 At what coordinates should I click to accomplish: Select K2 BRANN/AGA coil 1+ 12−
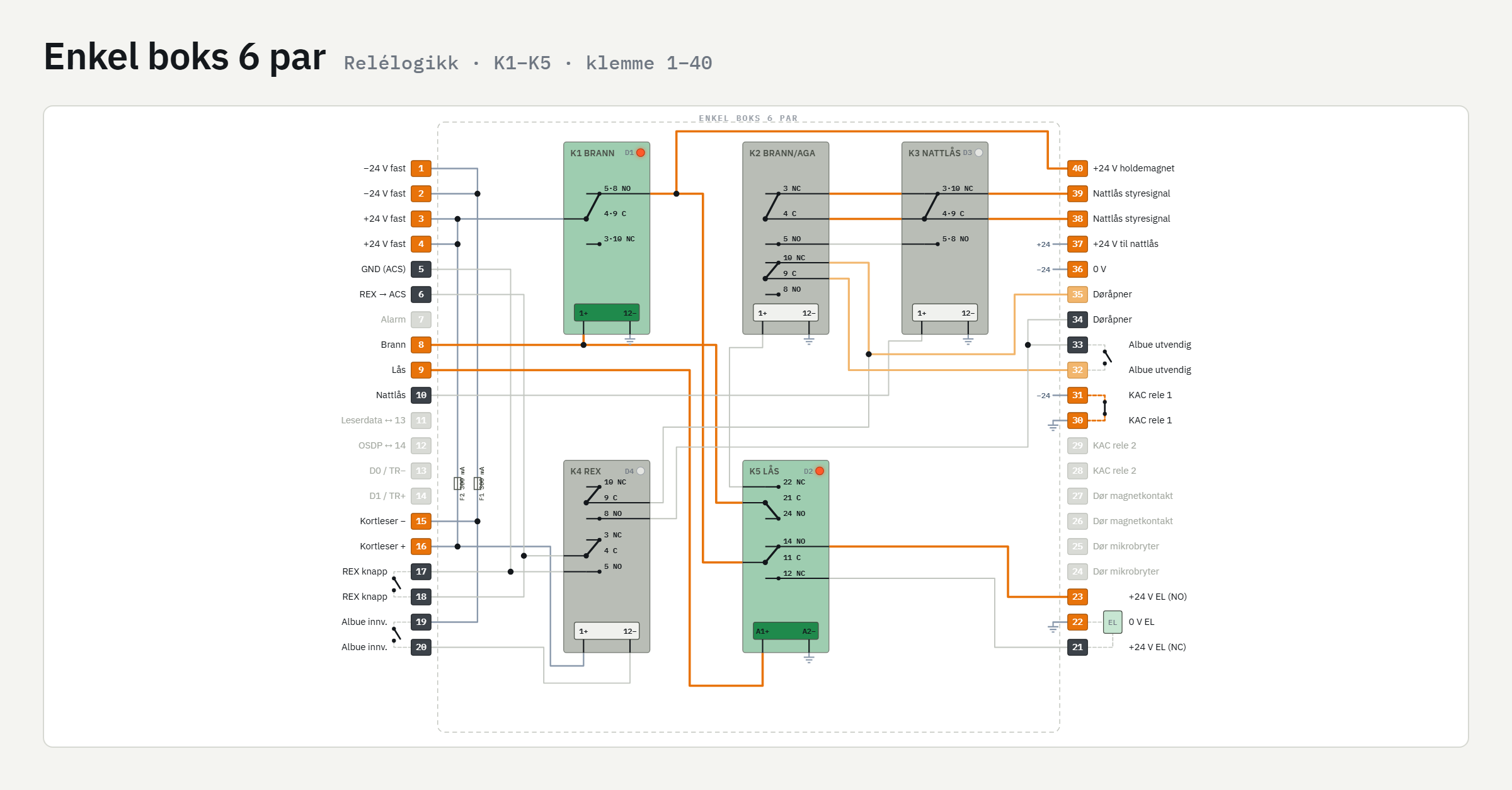786,312
